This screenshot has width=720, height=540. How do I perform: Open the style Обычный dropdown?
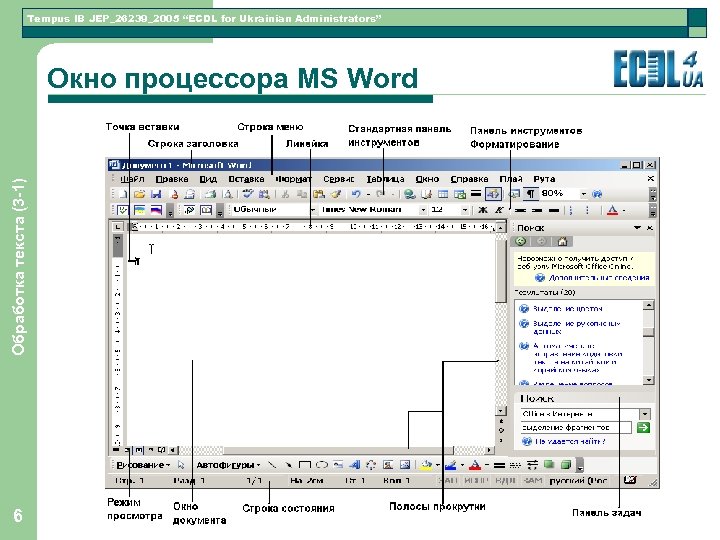313,210
